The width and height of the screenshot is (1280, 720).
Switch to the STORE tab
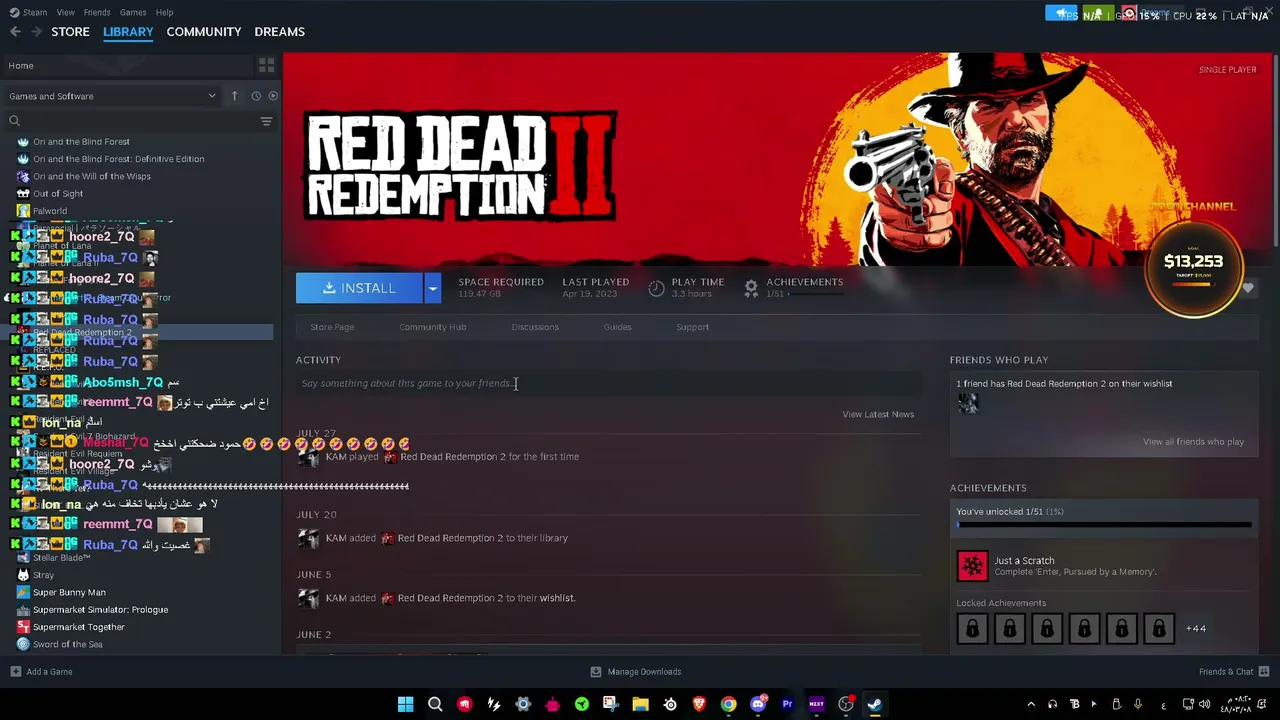(70, 32)
